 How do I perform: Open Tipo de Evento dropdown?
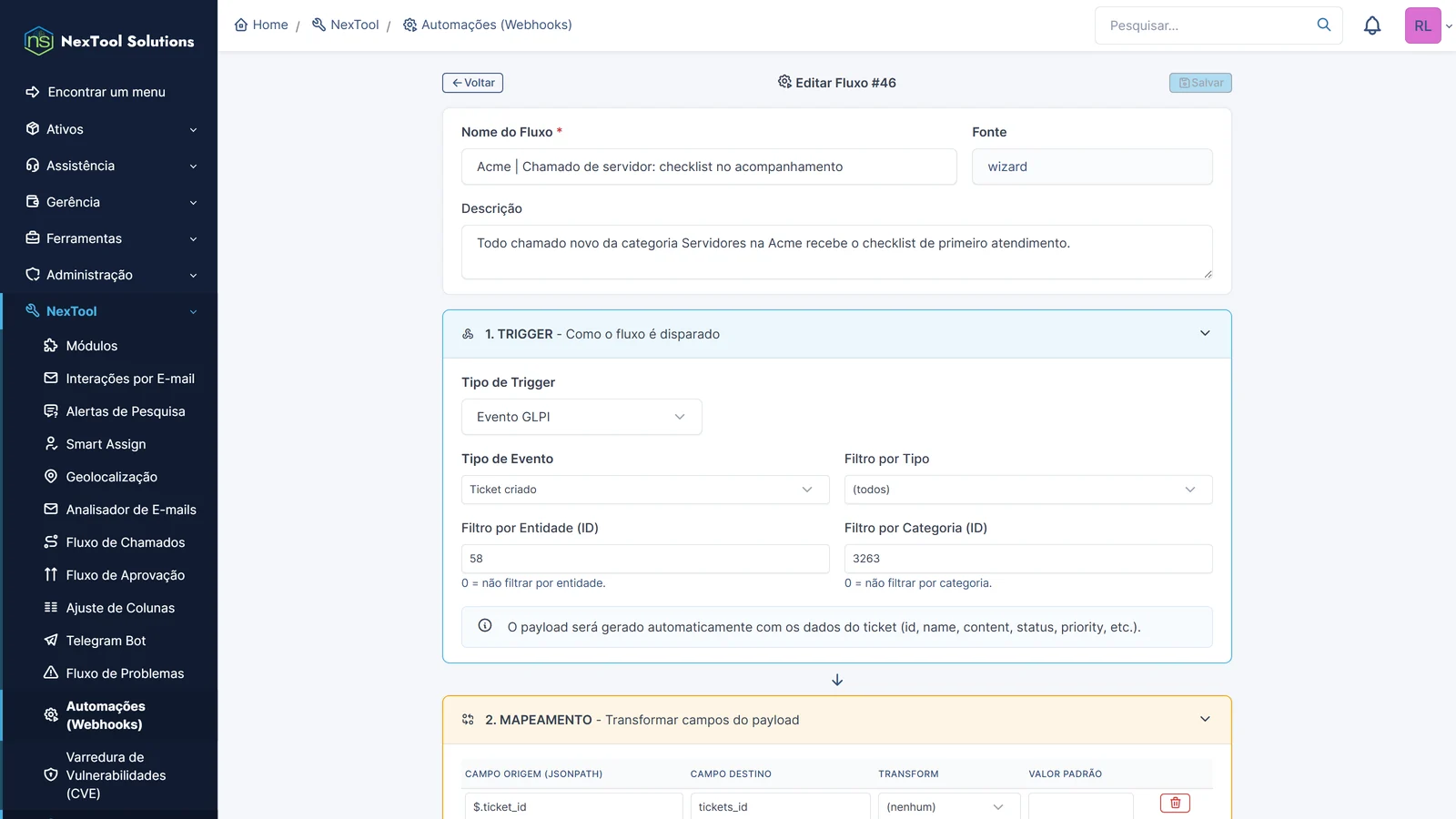645,490
